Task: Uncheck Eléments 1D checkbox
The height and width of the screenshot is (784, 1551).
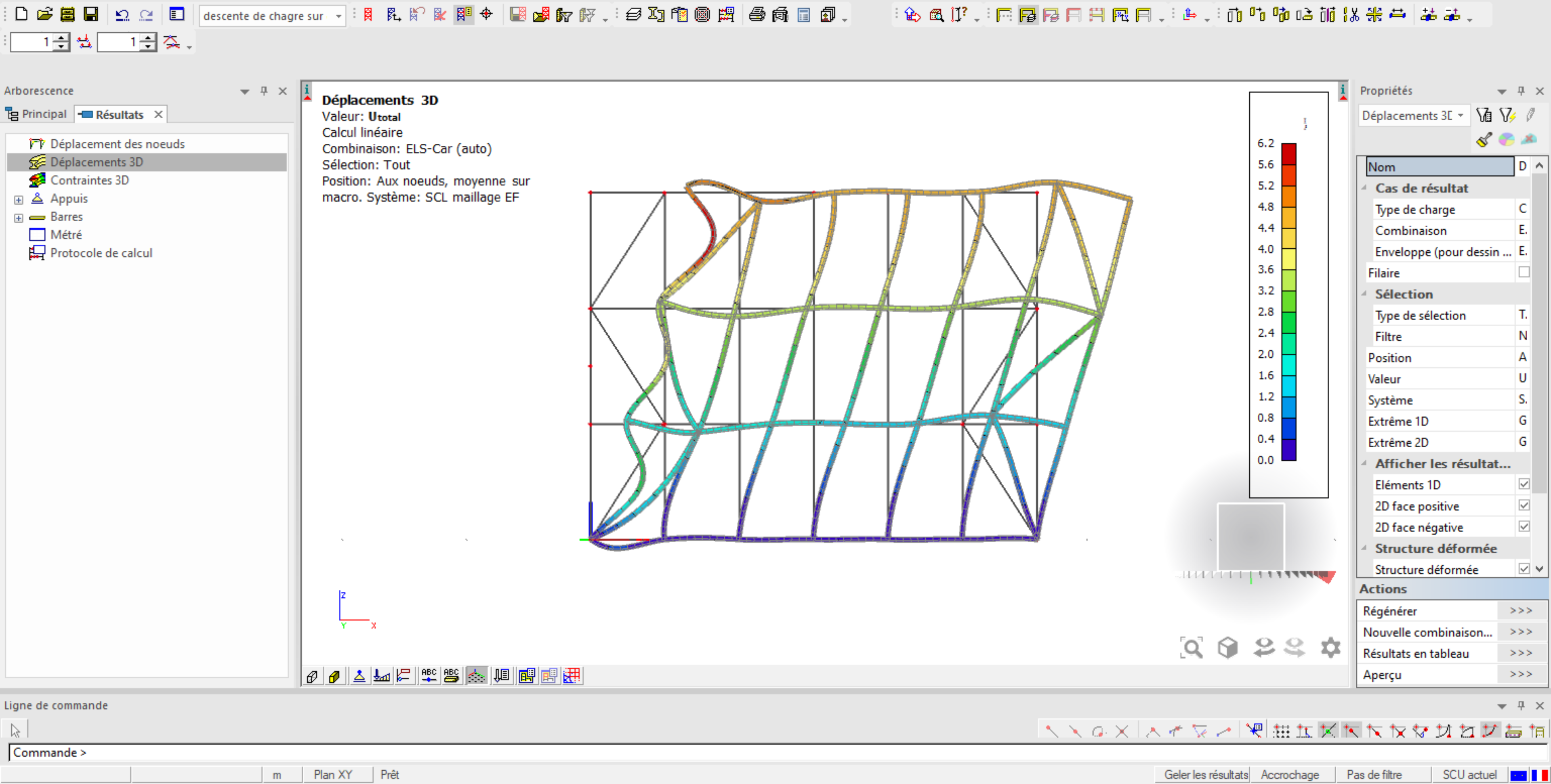Action: [1524, 484]
